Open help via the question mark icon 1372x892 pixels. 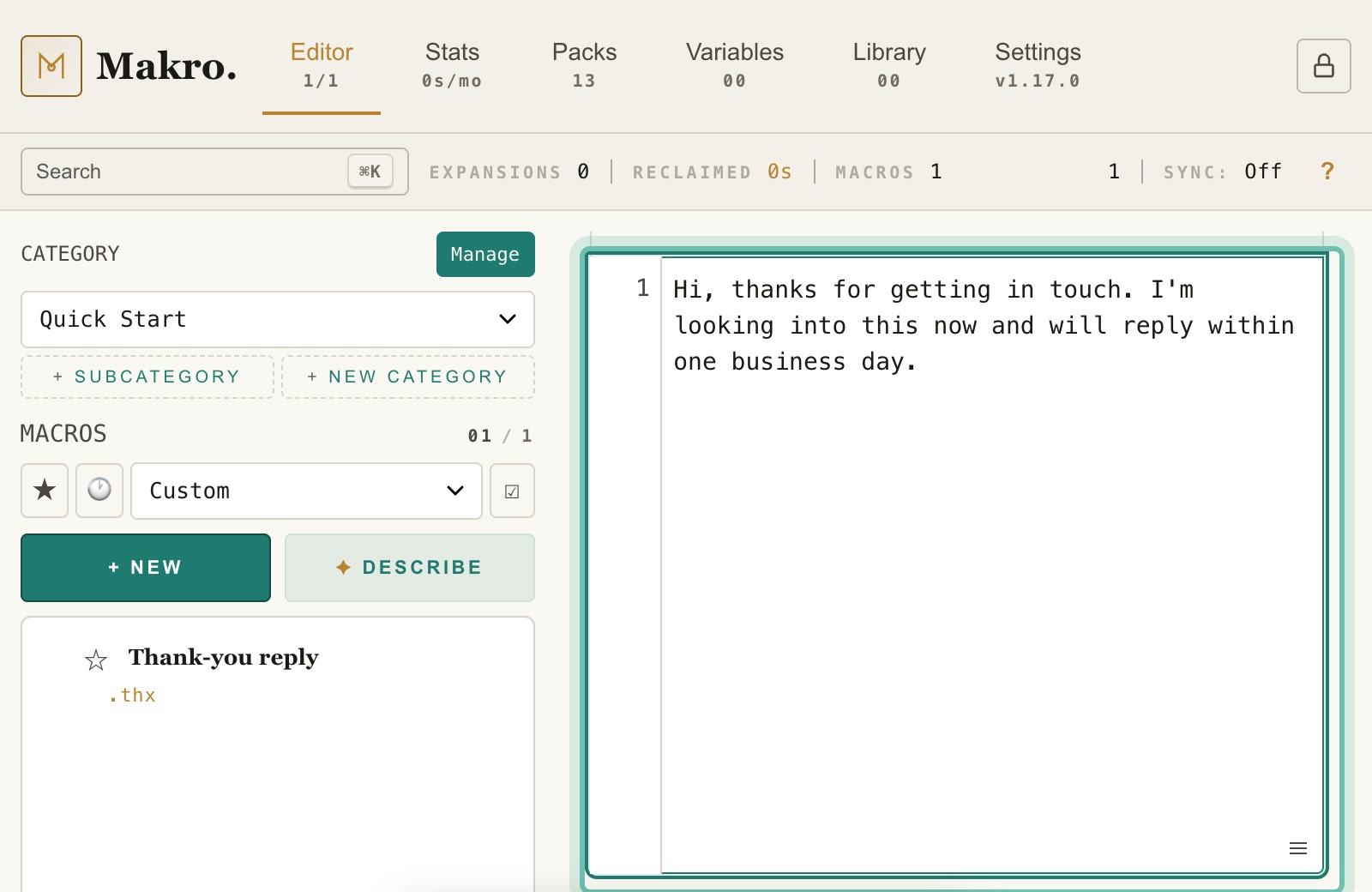pos(1327,172)
